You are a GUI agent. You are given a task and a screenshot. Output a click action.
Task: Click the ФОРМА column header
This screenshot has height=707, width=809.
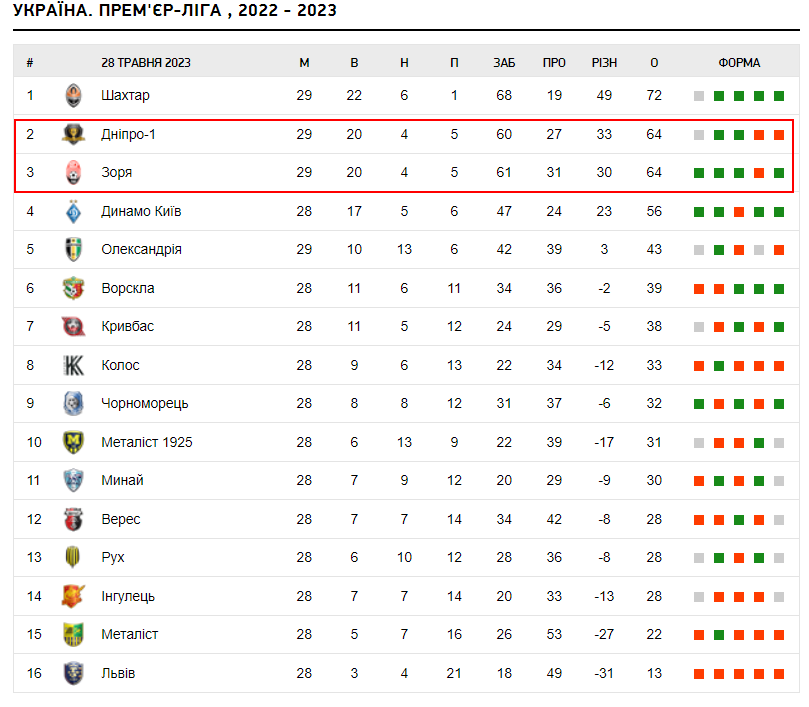[739, 62]
